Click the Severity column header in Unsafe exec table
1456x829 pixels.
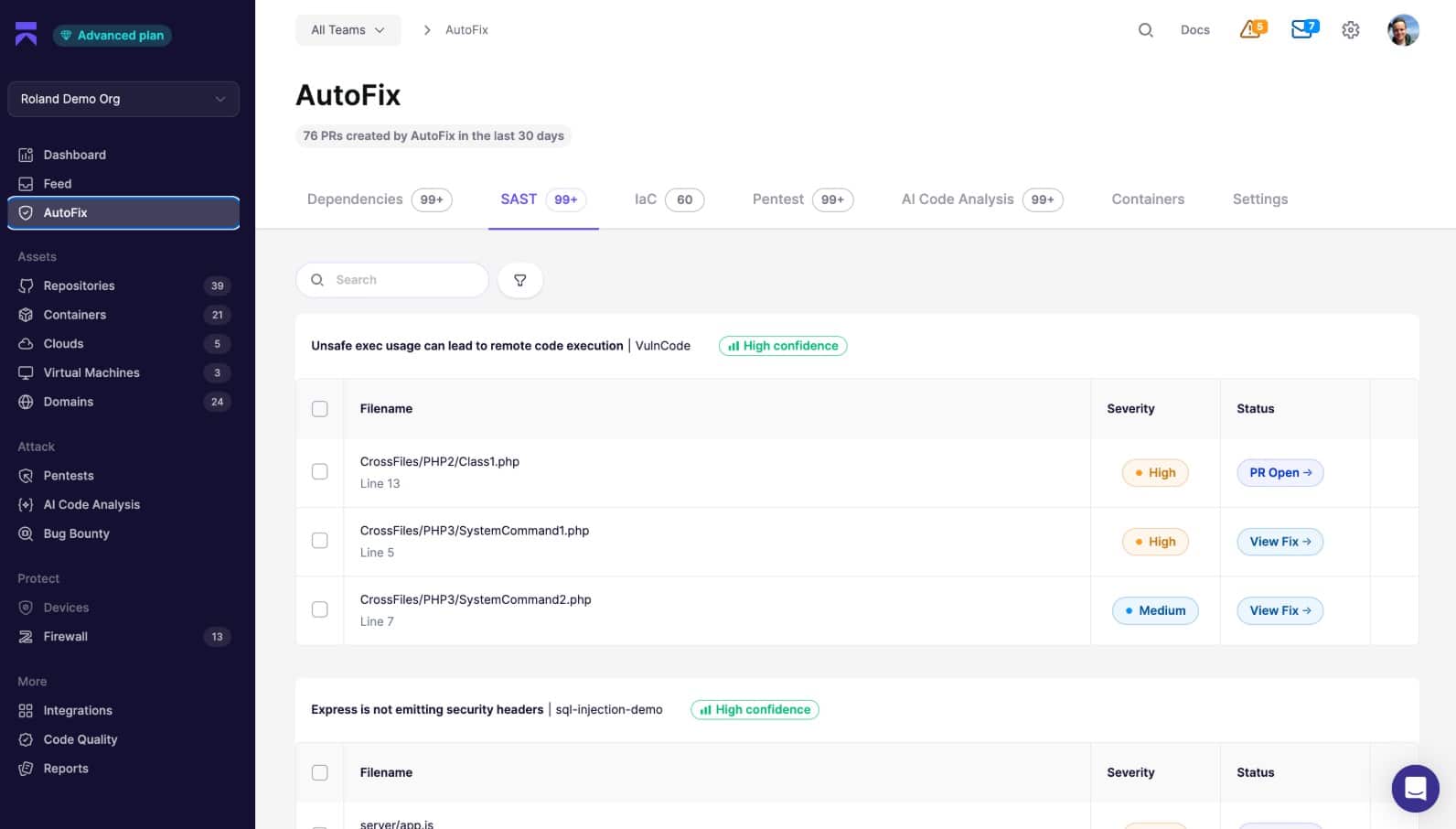[1130, 409]
